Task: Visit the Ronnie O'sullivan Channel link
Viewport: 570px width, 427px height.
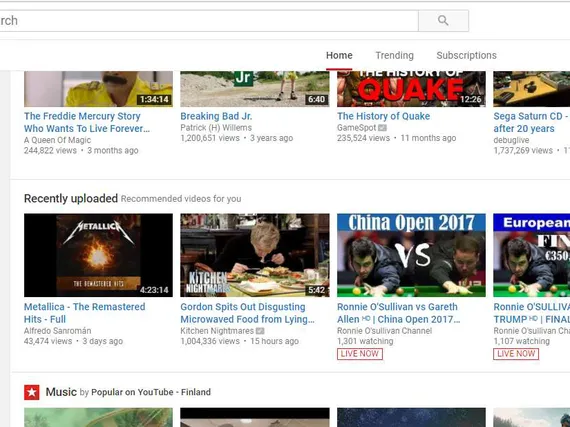Action: [384, 331]
